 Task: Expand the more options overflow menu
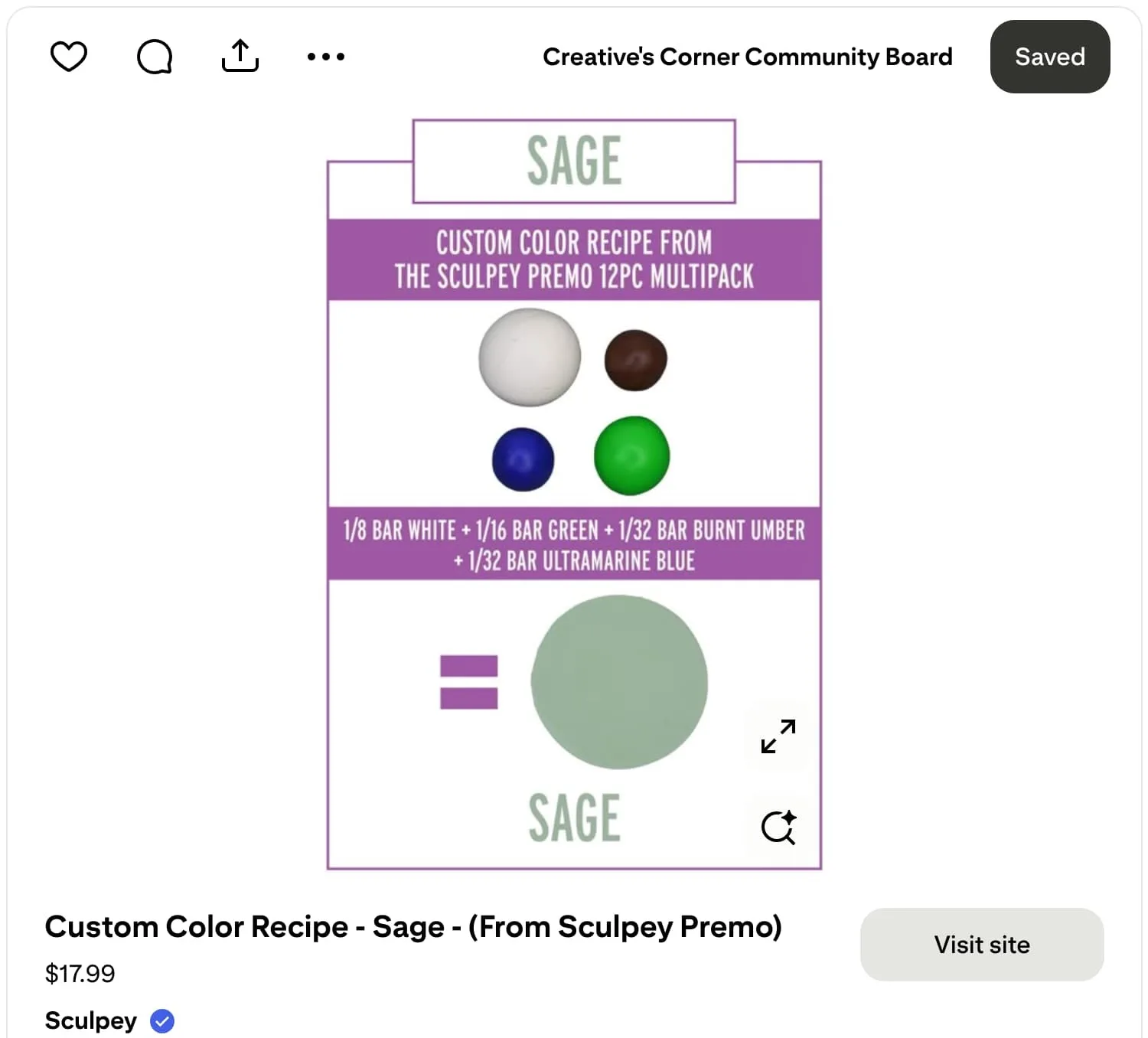(x=326, y=56)
